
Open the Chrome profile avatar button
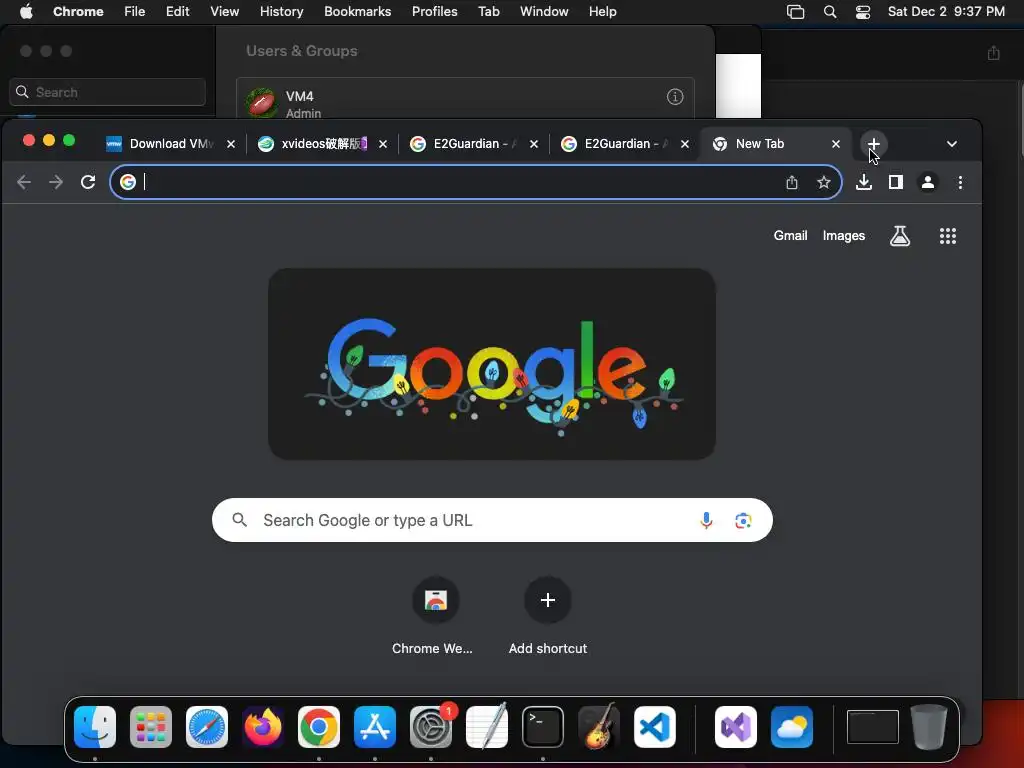[x=927, y=182]
